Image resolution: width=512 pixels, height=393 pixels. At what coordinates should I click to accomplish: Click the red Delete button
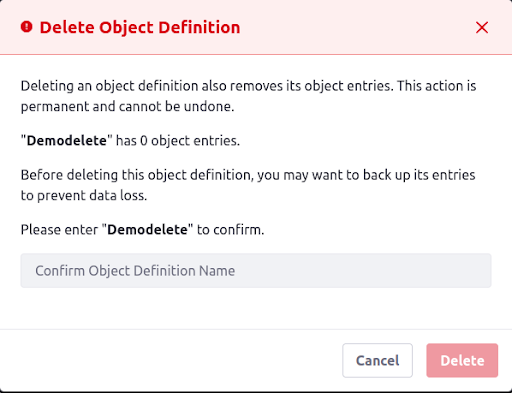tap(462, 360)
